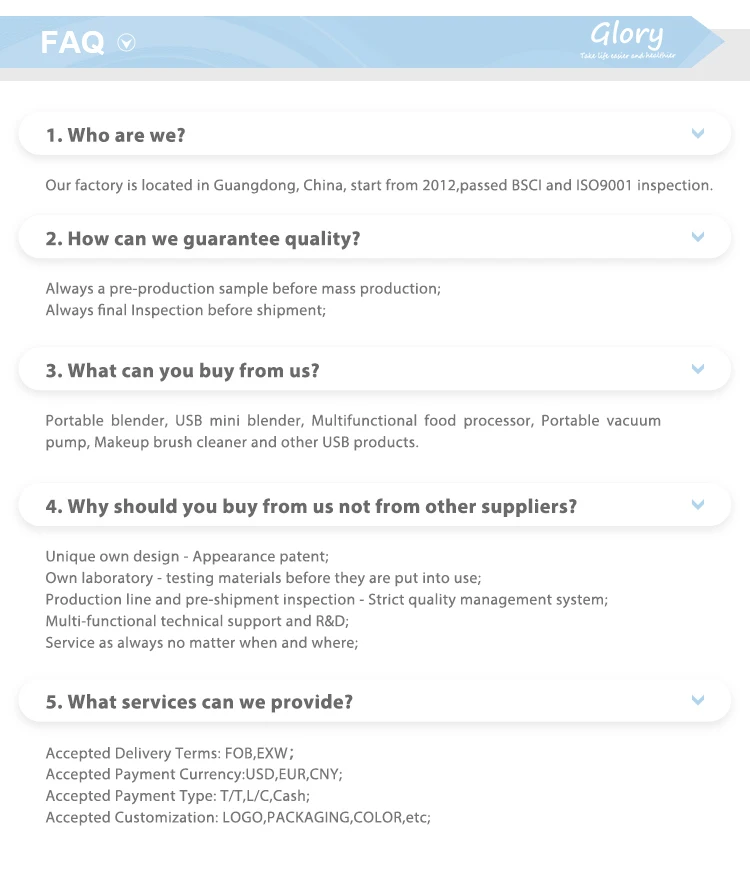Click chevron on "Why should you buy from us" row
750x885 pixels.
698,505
